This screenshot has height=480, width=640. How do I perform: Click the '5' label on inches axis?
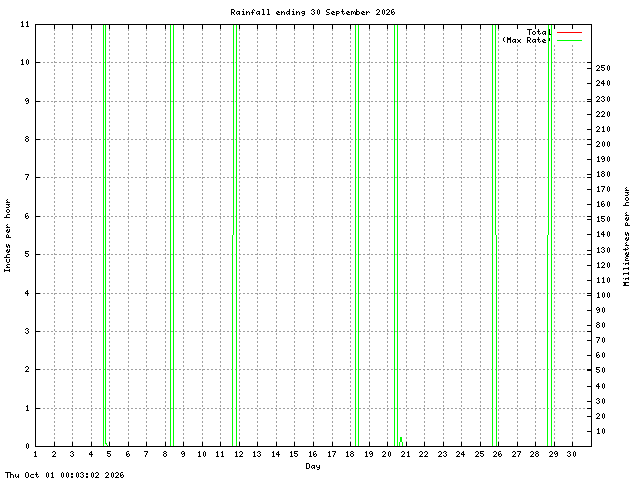(27, 254)
